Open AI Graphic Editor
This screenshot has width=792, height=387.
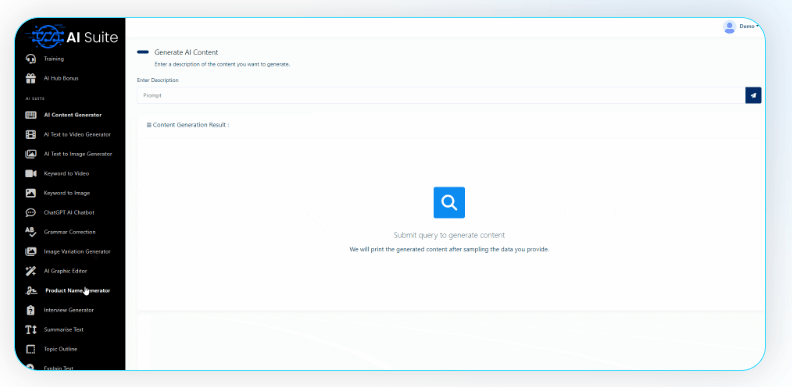click(x=66, y=271)
